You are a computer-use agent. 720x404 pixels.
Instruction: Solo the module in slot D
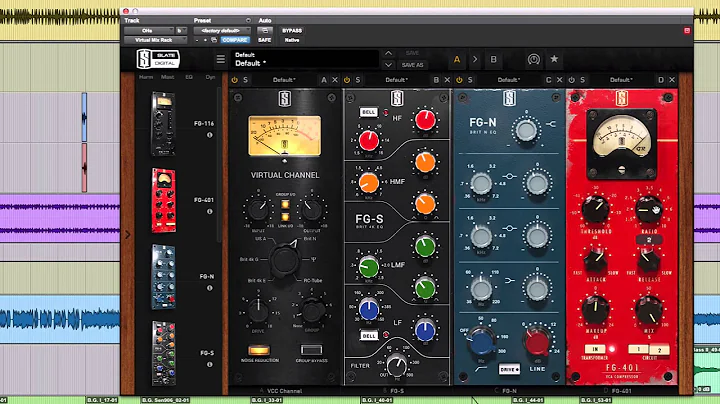pos(582,80)
